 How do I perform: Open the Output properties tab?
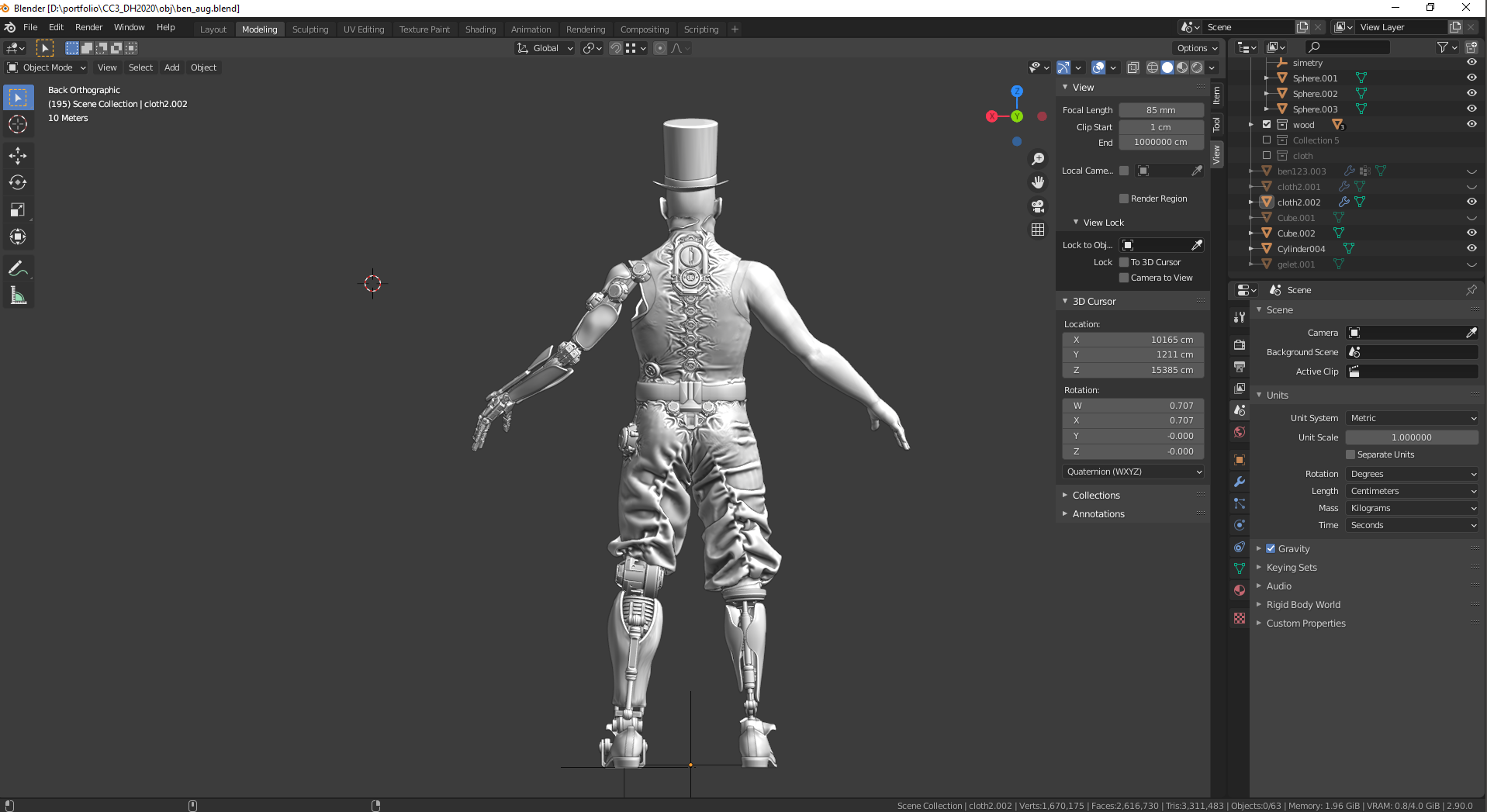1240,366
